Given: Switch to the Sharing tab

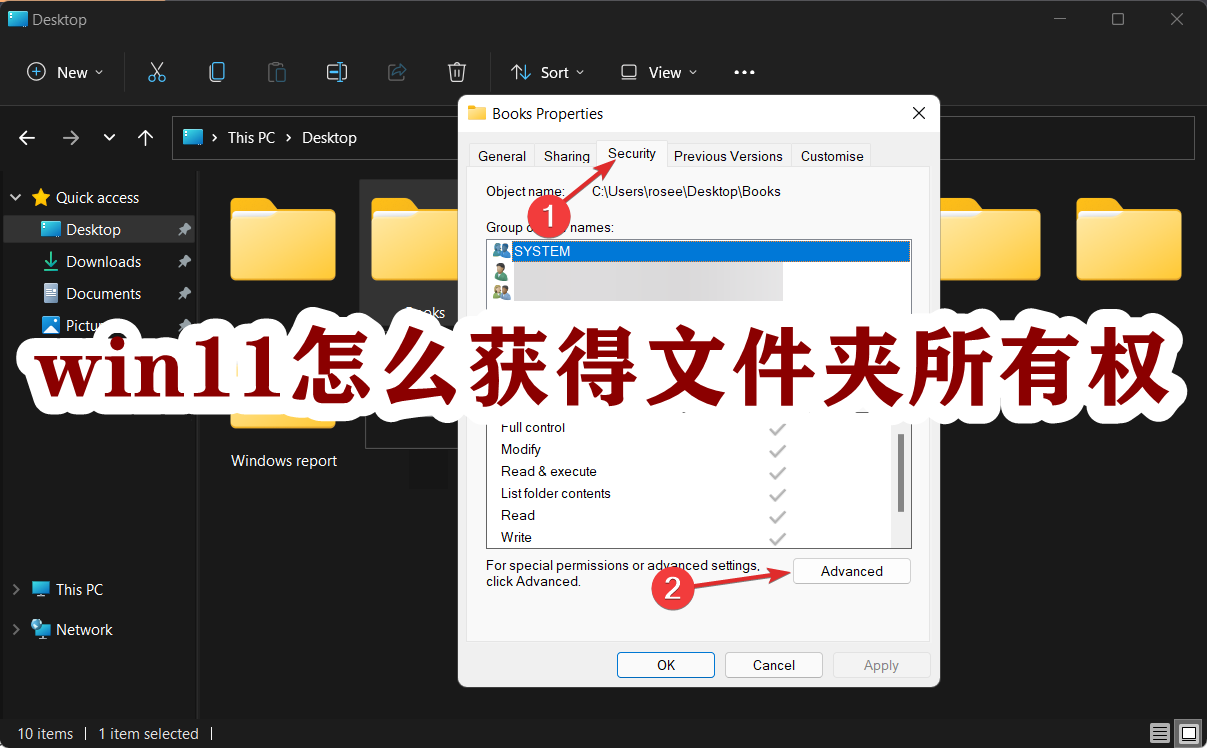Looking at the screenshot, I should [x=567, y=156].
